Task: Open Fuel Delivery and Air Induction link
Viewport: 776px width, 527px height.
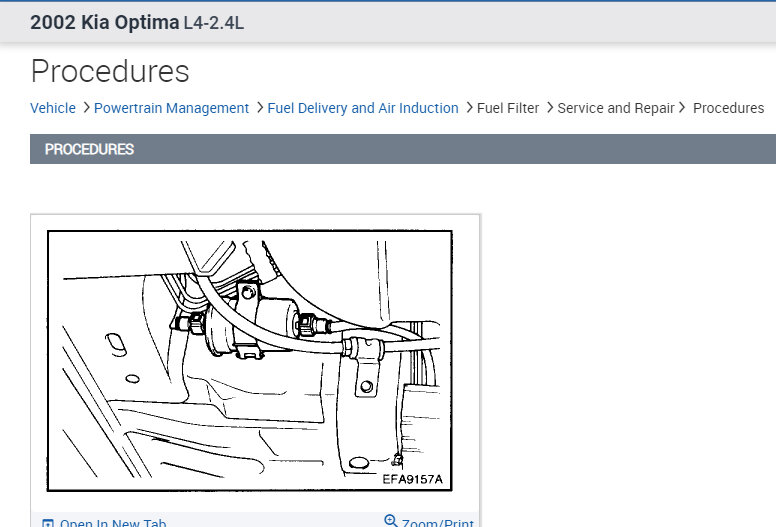Action: [363, 108]
